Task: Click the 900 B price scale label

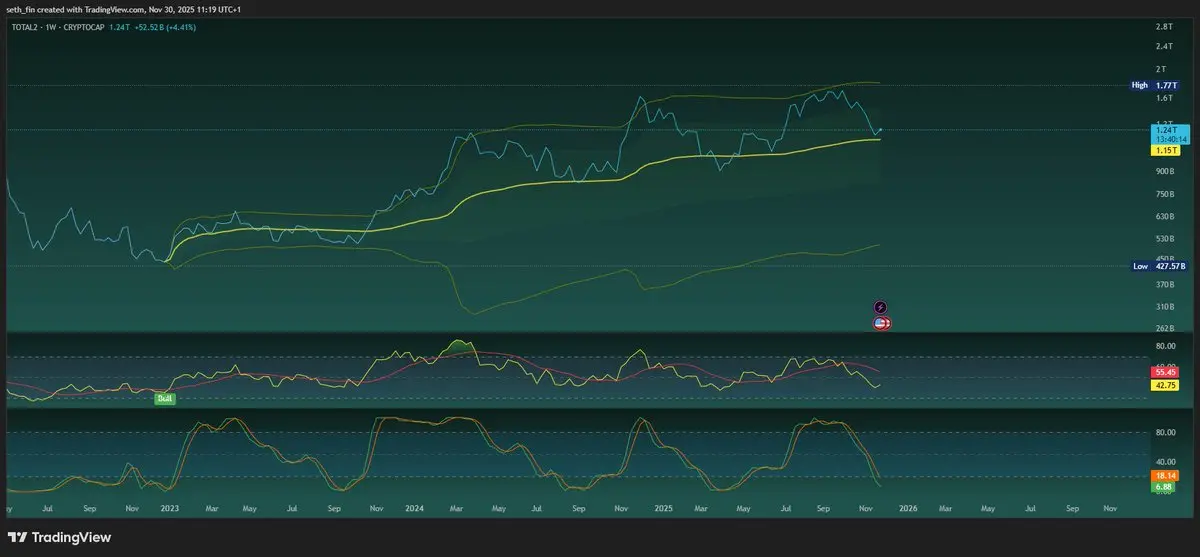Action: coord(1164,172)
